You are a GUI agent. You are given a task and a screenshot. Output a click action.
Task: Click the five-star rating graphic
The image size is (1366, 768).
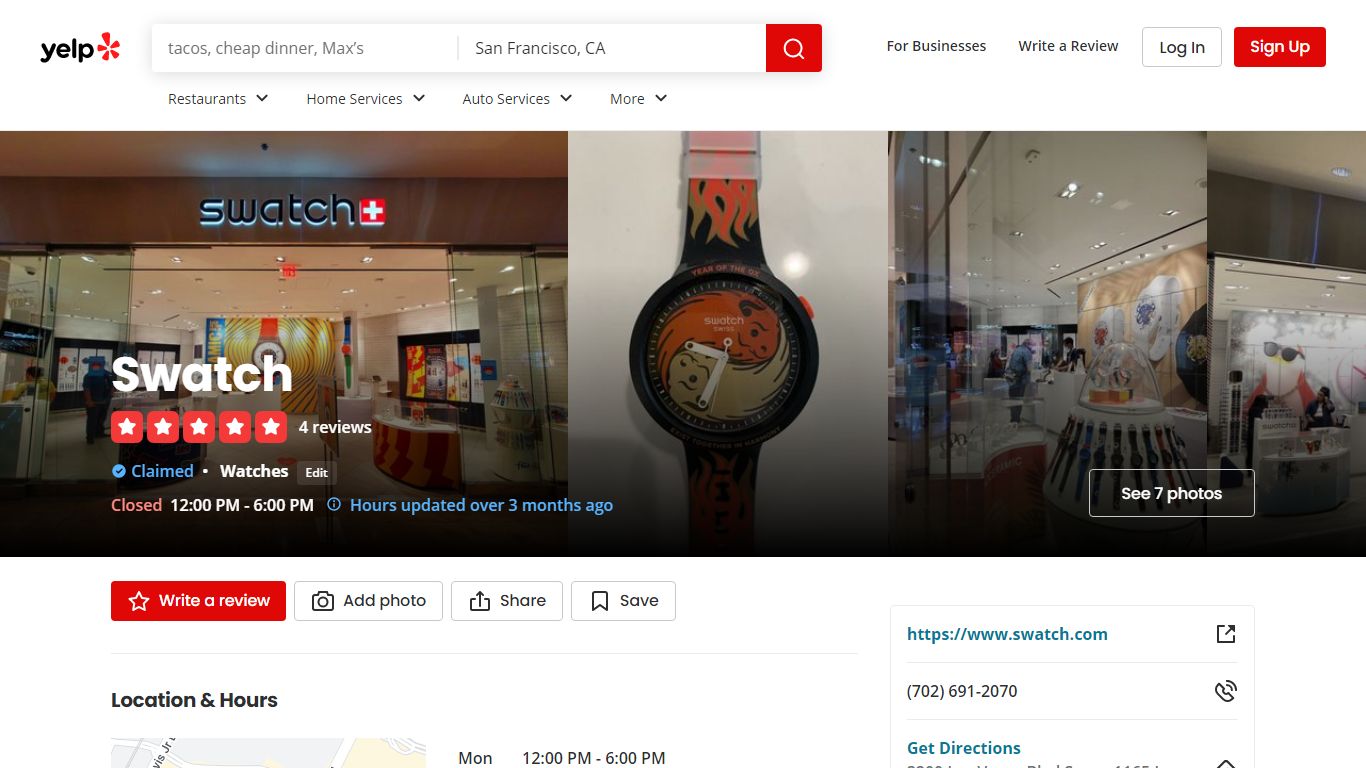[x=199, y=427]
